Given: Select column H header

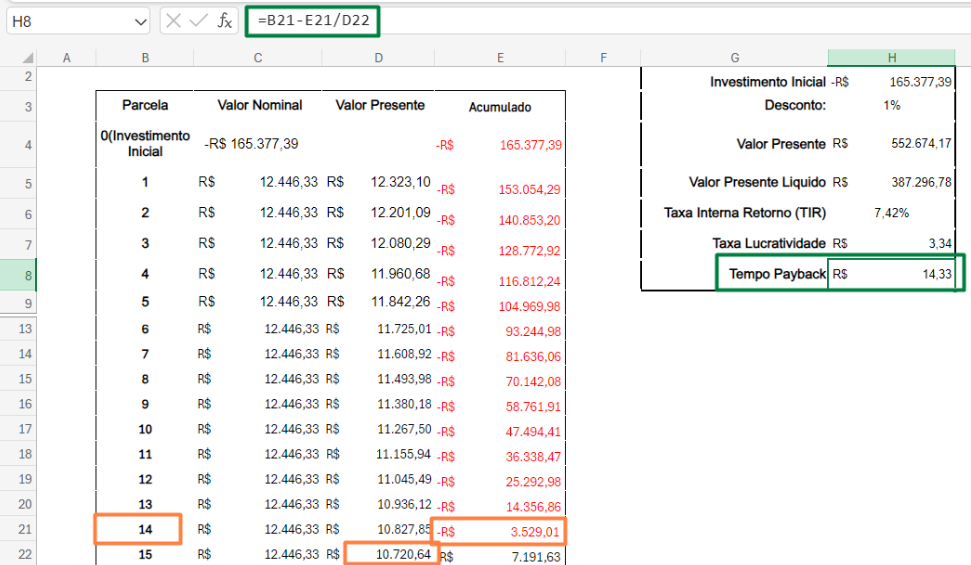Looking at the screenshot, I should [892, 58].
